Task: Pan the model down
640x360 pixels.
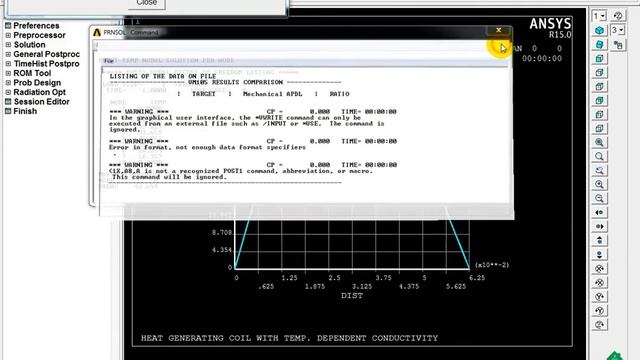Action: (599, 254)
